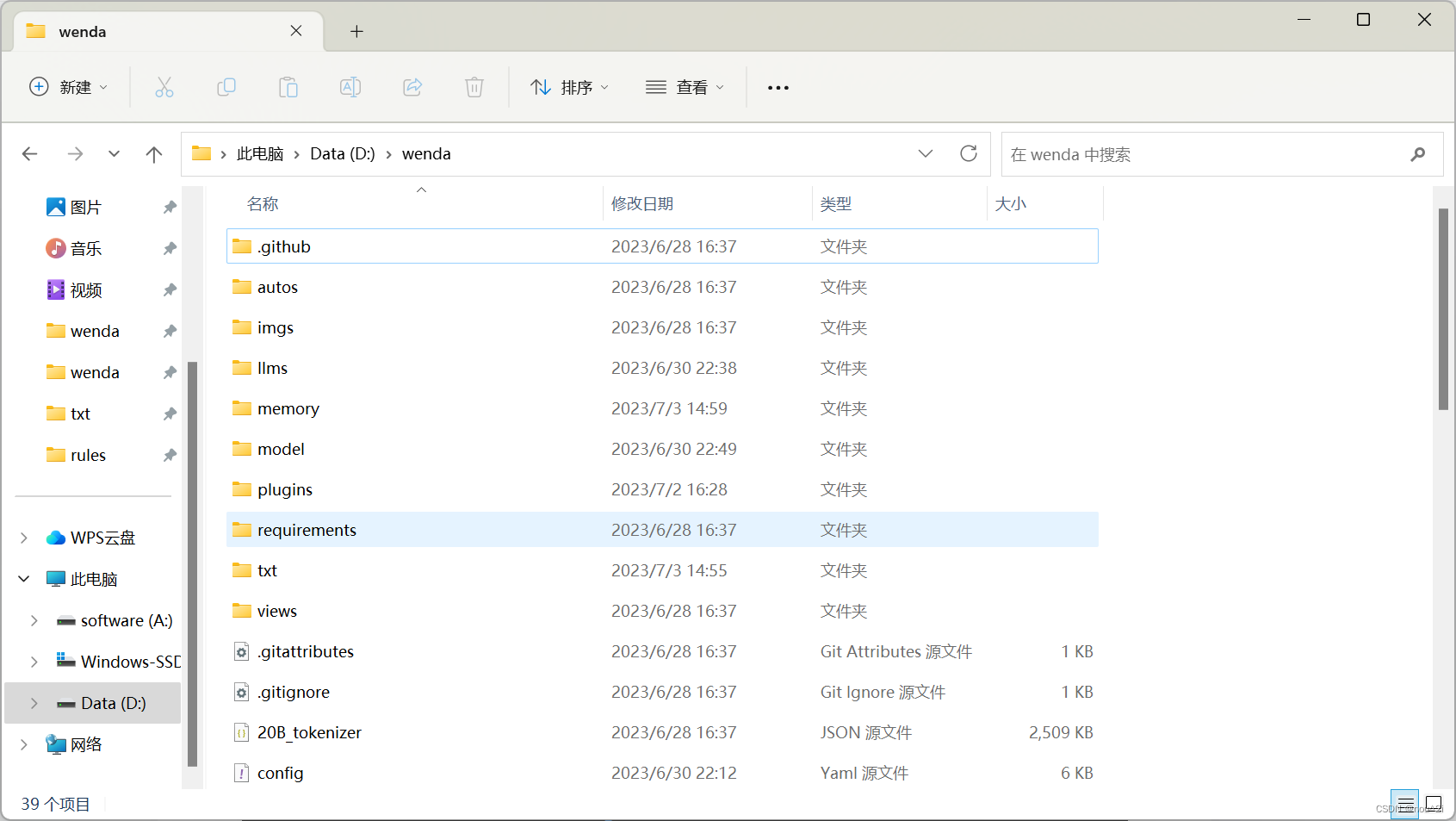Open the See more (...) menu
Viewport: 1456px width, 821px height.
click(778, 87)
